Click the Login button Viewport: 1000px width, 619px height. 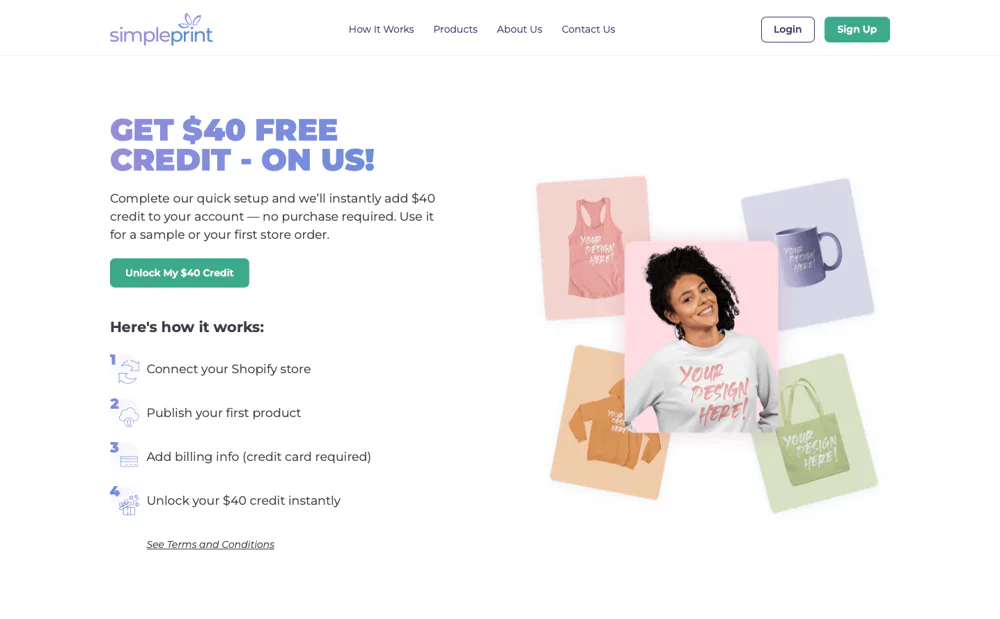pyautogui.click(x=788, y=29)
